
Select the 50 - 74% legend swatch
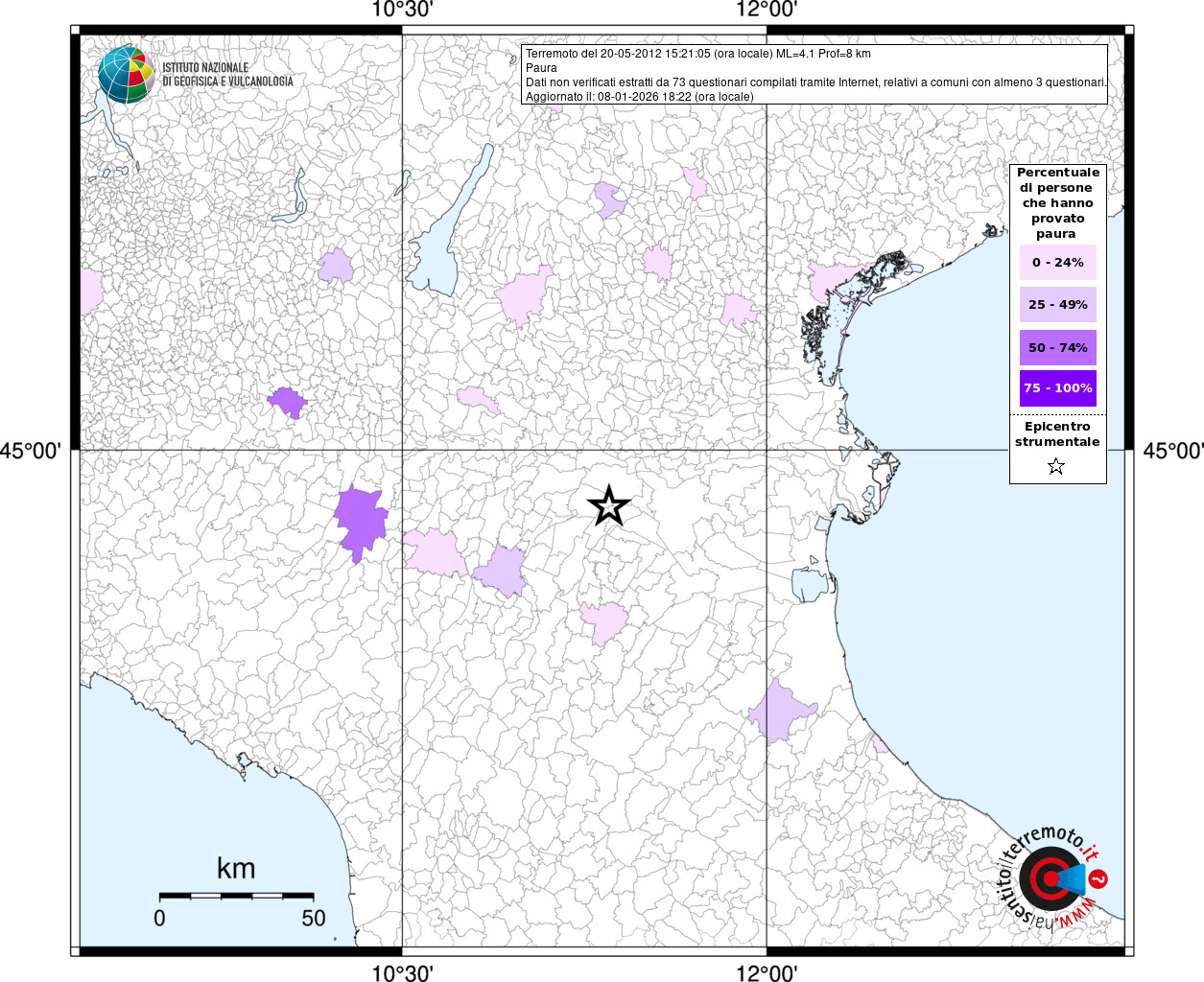click(1057, 347)
